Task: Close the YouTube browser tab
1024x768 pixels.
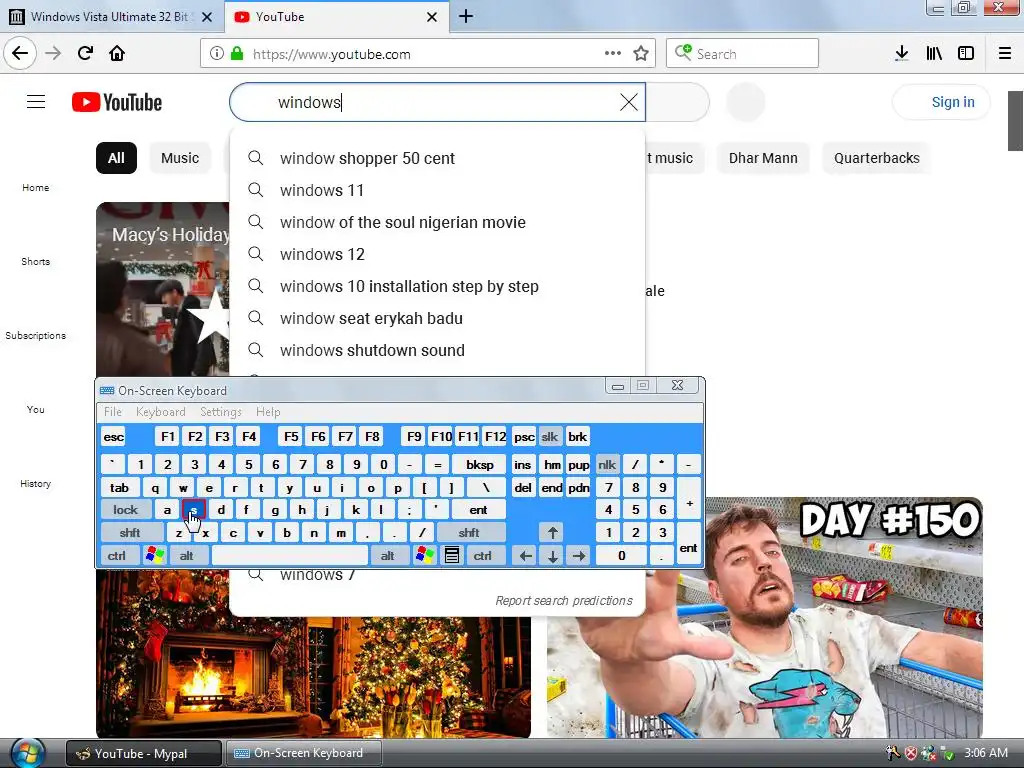Action: click(x=432, y=17)
